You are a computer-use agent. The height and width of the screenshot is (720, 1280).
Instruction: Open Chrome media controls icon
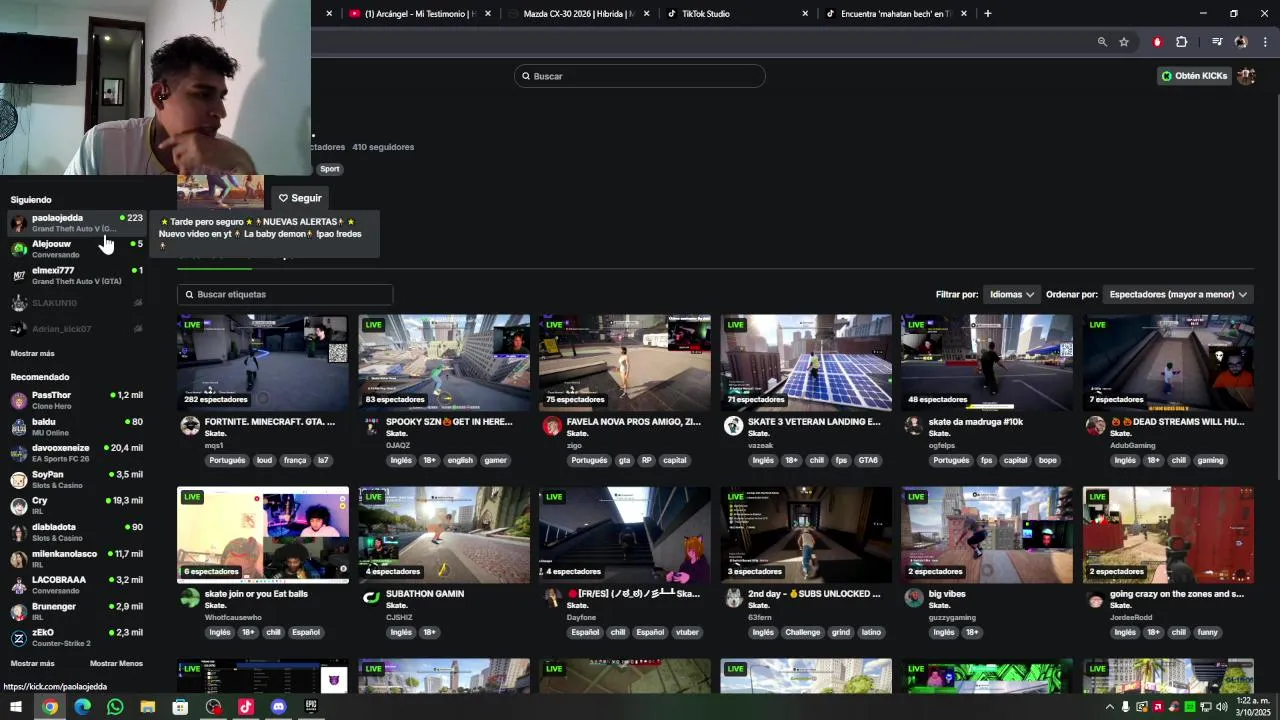coord(1217,42)
